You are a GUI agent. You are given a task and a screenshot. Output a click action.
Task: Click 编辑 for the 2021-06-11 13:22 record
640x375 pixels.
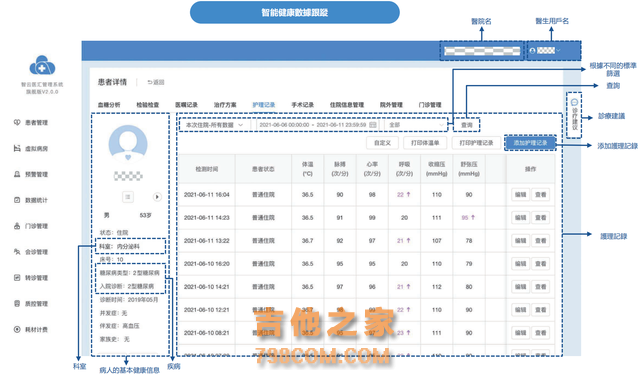click(520, 241)
